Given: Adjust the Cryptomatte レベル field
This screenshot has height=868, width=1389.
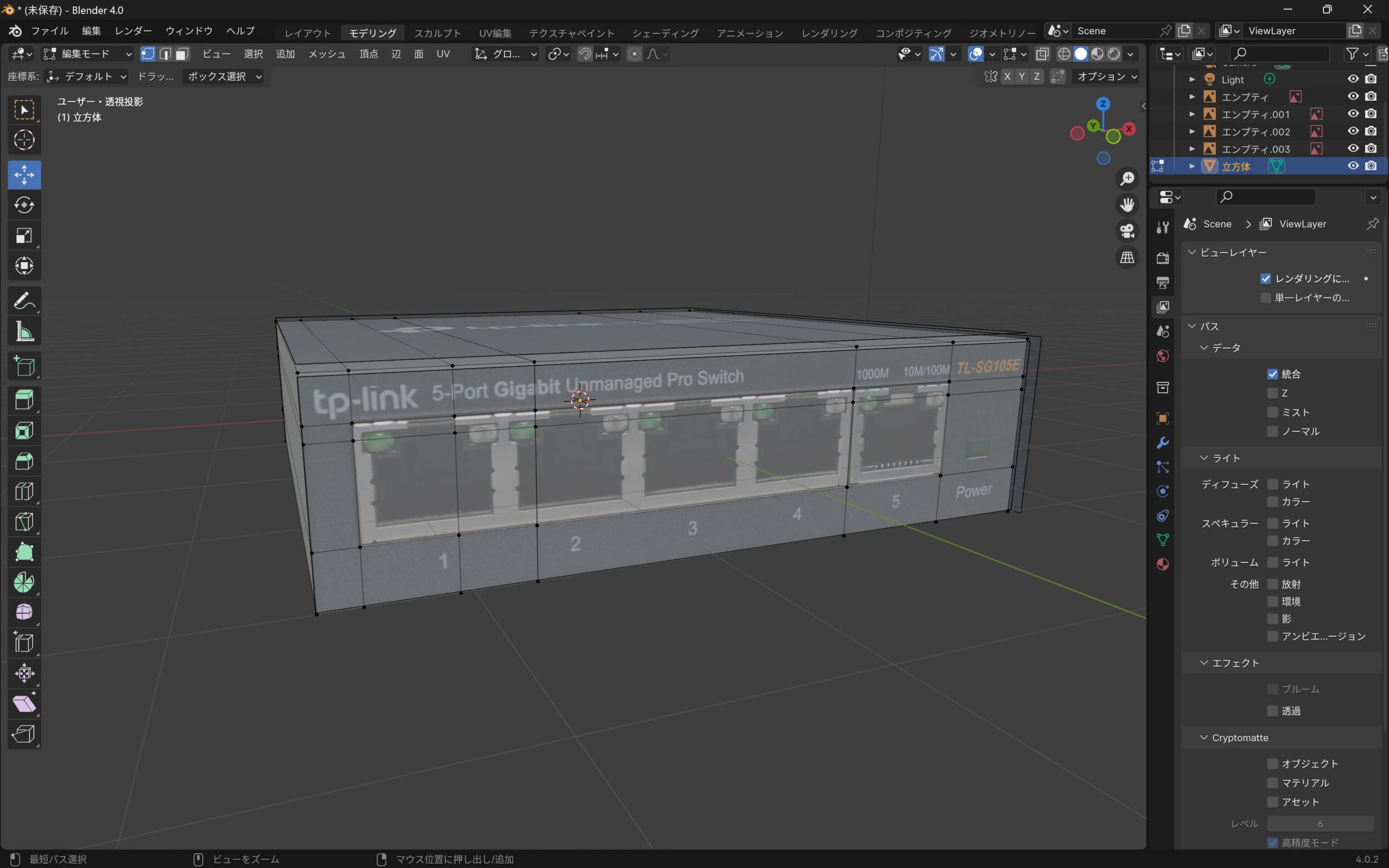Looking at the screenshot, I should [1320, 823].
